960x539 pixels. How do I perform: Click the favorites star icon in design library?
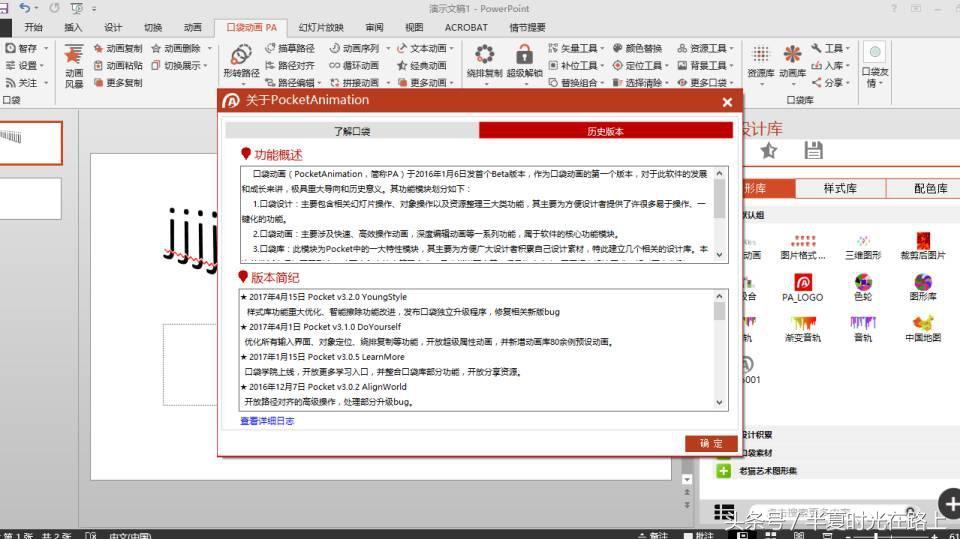(x=768, y=150)
